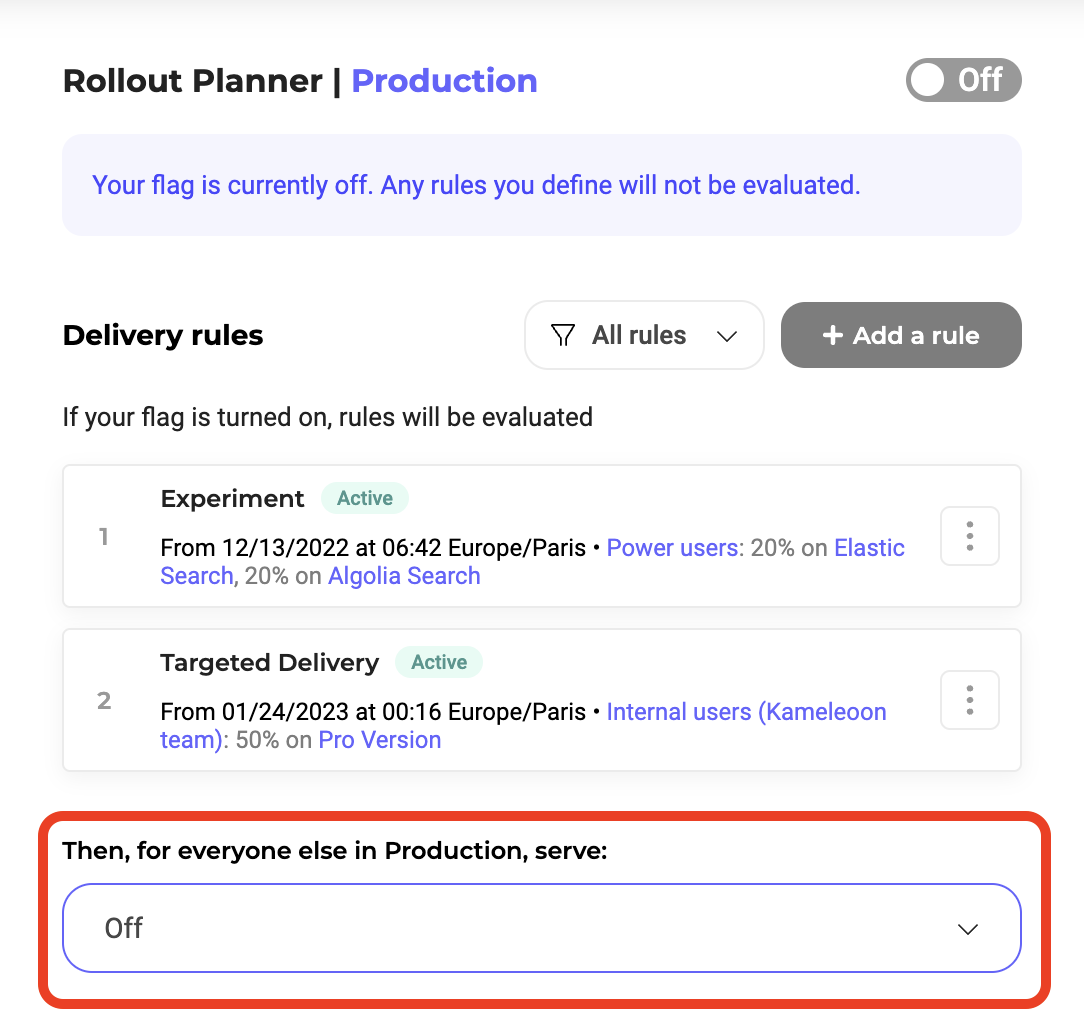Toggle the Production flag Off switch
Viewport: 1084px width, 1032px height.
963,80
